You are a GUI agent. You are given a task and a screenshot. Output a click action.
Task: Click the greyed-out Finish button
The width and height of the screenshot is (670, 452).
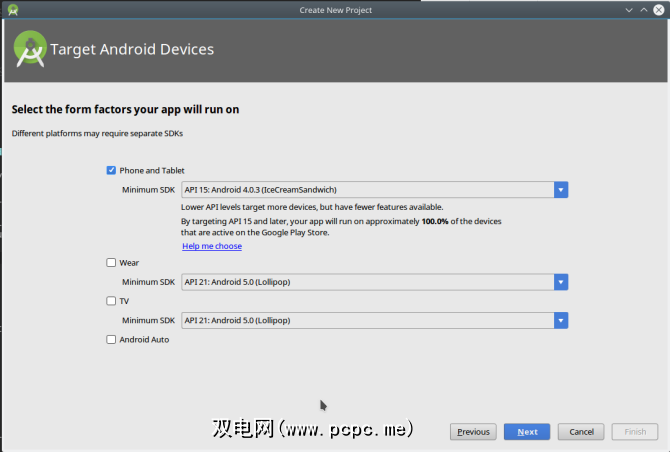[635, 432]
